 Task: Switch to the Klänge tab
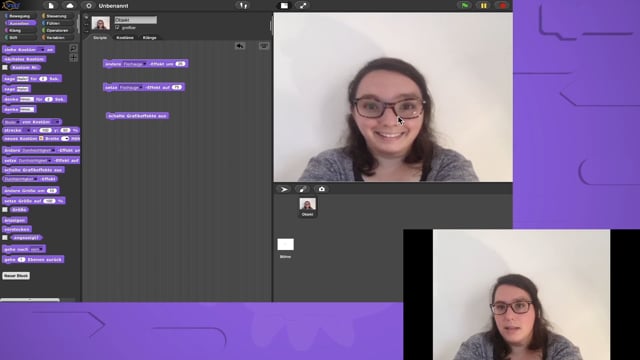(149, 38)
